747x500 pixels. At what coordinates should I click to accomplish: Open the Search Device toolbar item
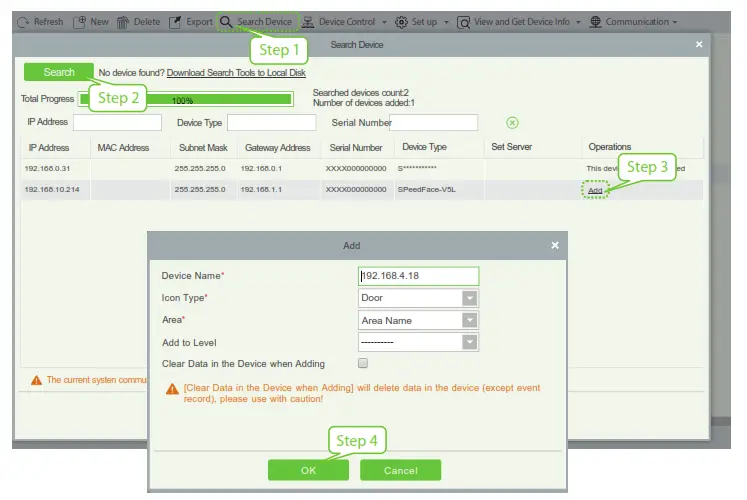[x=258, y=22]
